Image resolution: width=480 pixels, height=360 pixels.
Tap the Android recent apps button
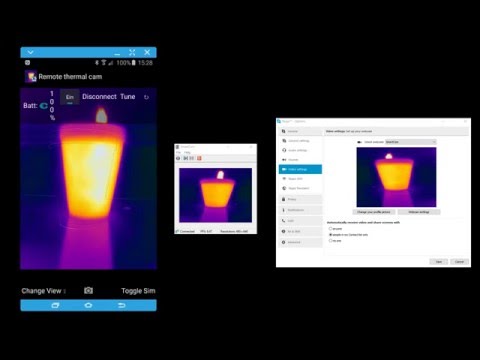tap(55, 305)
